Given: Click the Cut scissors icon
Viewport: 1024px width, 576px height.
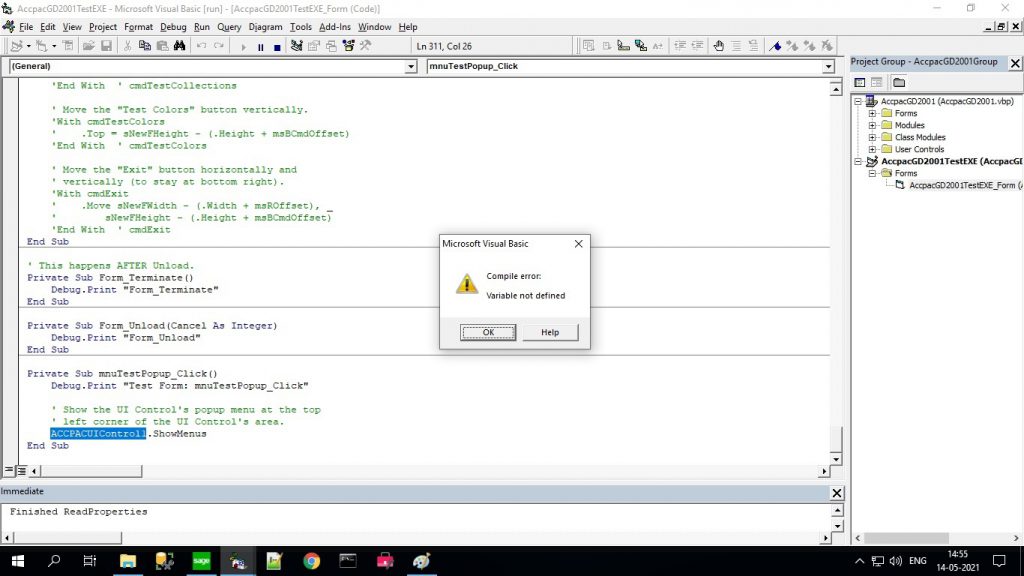Looking at the screenshot, I should click(127, 46).
